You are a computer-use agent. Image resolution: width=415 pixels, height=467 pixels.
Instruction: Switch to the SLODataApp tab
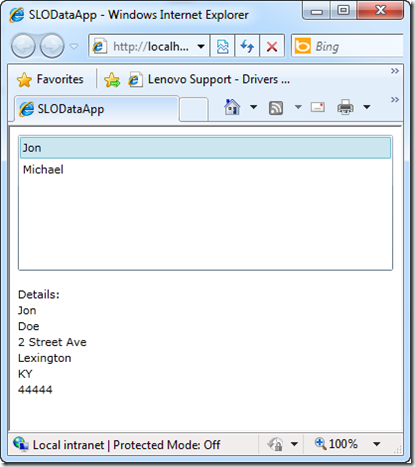[x=96, y=109]
